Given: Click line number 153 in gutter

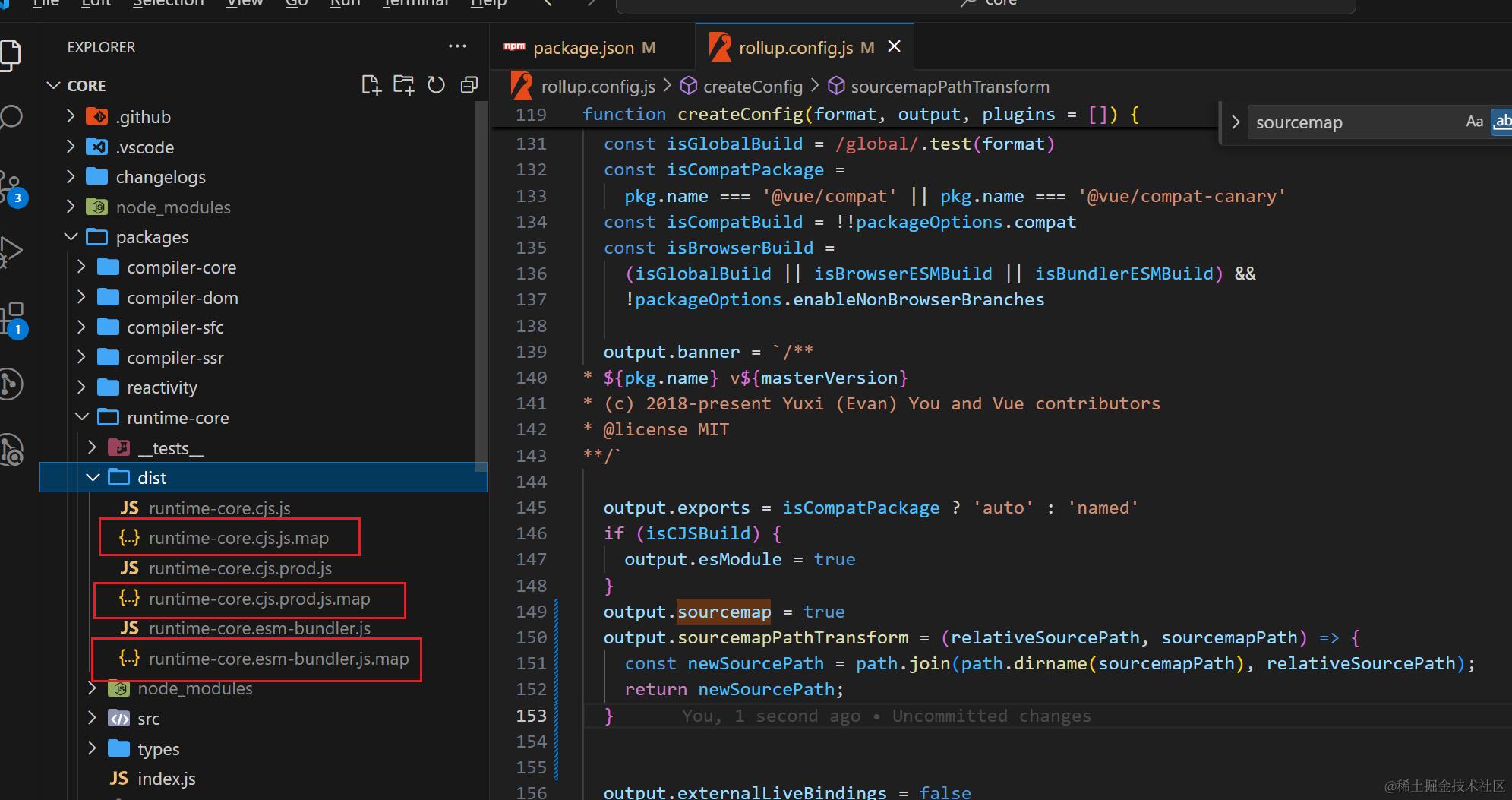Looking at the screenshot, I should 531,716.
